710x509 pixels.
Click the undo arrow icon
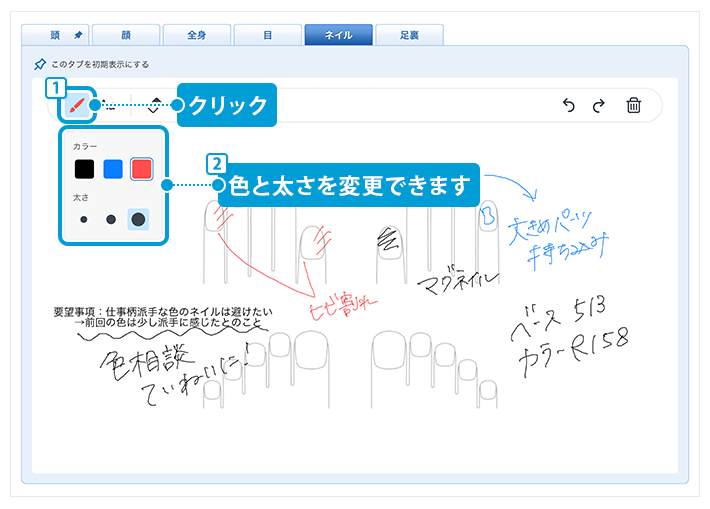[569, 106]
